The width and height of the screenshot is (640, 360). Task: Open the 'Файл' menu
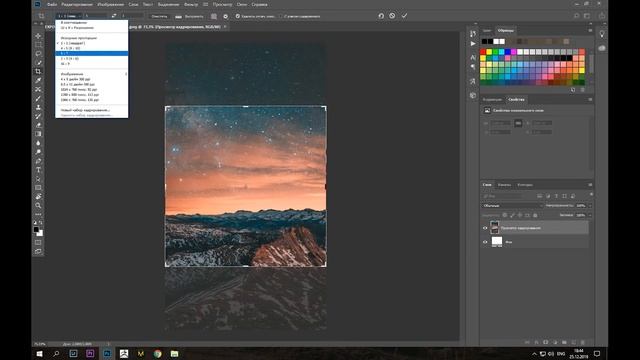[52, 4]
